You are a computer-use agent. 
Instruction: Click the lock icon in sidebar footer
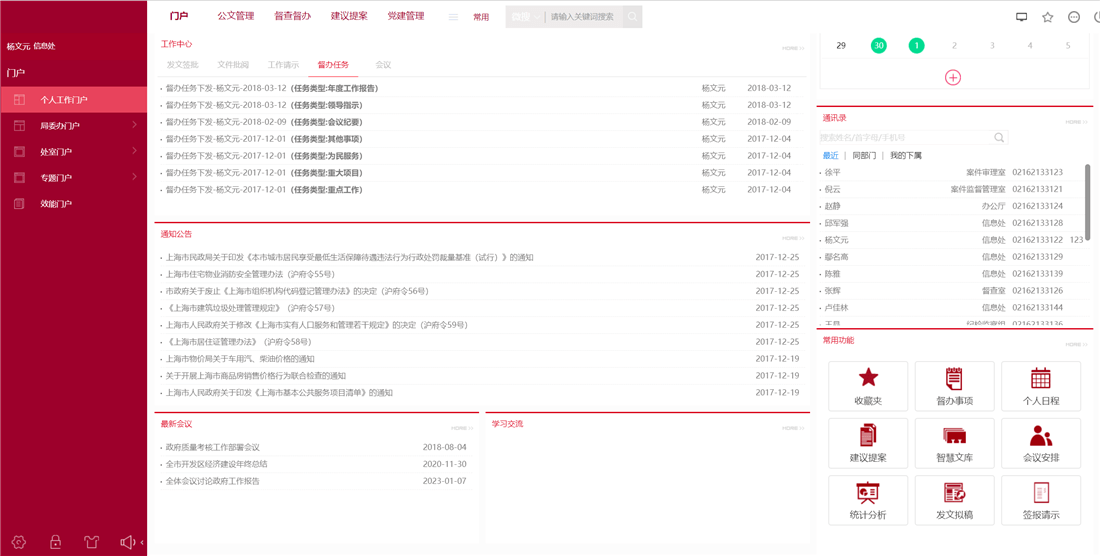[55, 542]
